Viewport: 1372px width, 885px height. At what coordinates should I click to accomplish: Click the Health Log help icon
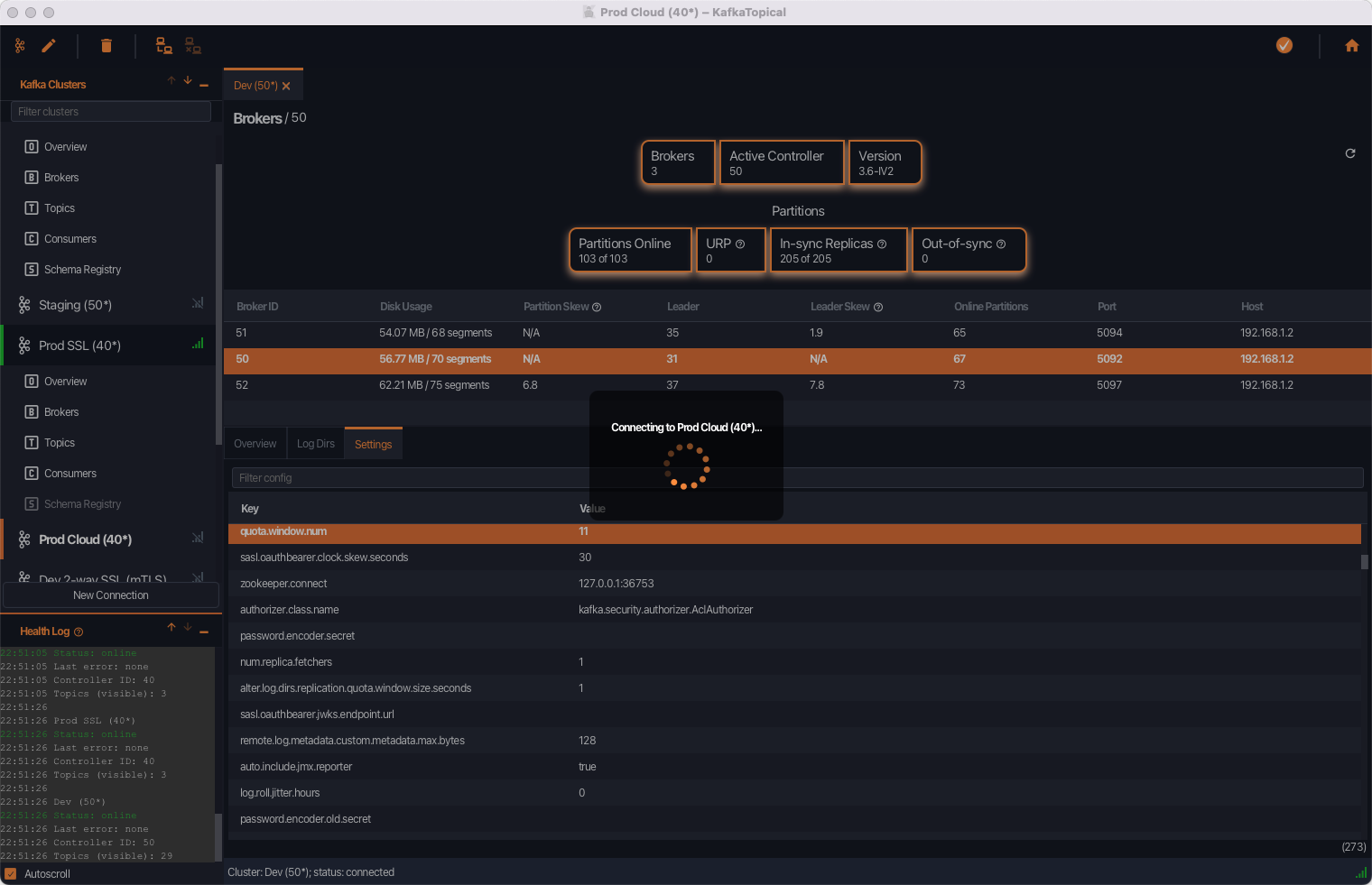click(79, 632)
